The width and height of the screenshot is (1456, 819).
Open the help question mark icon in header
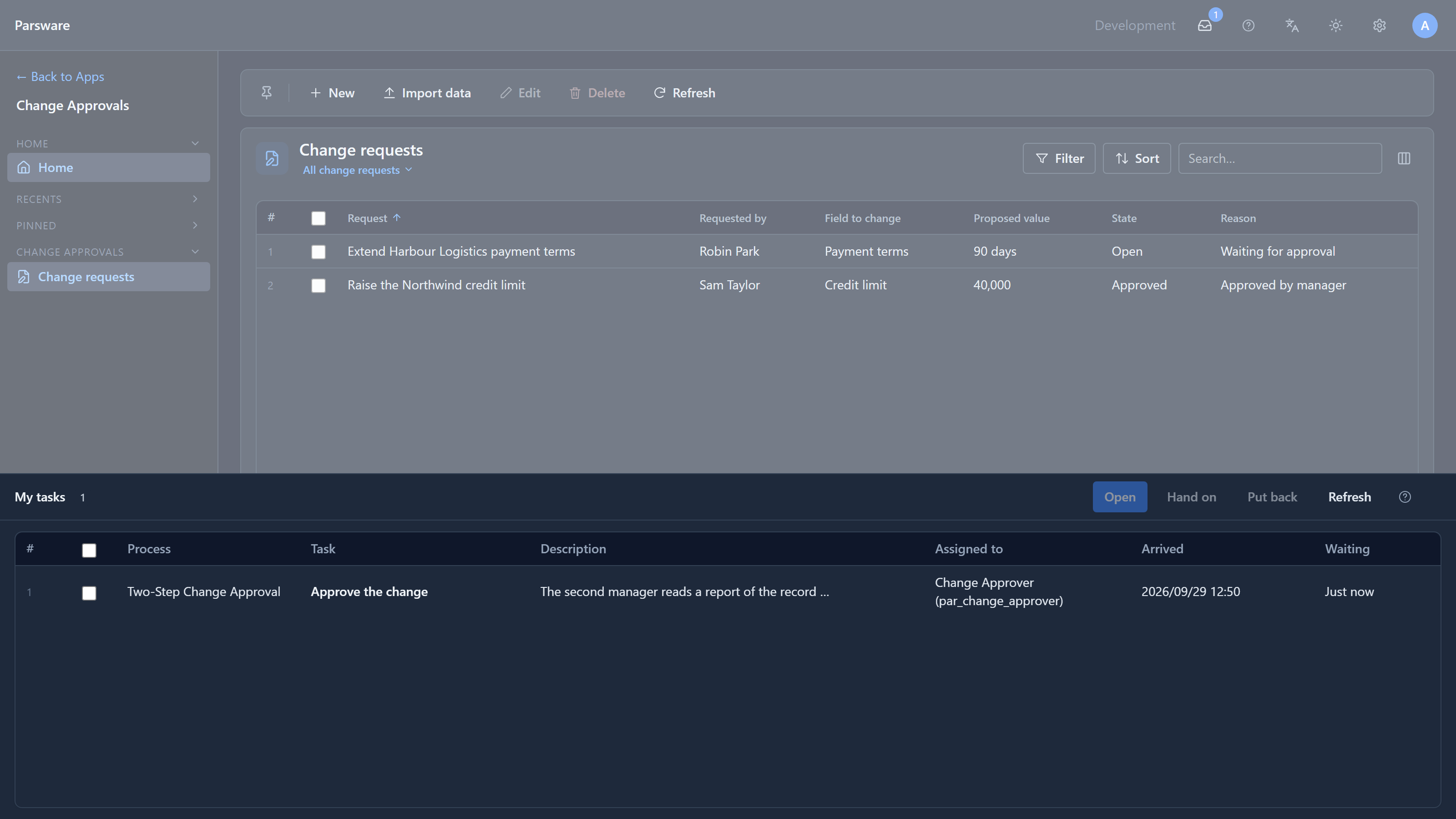(1248, 25)
